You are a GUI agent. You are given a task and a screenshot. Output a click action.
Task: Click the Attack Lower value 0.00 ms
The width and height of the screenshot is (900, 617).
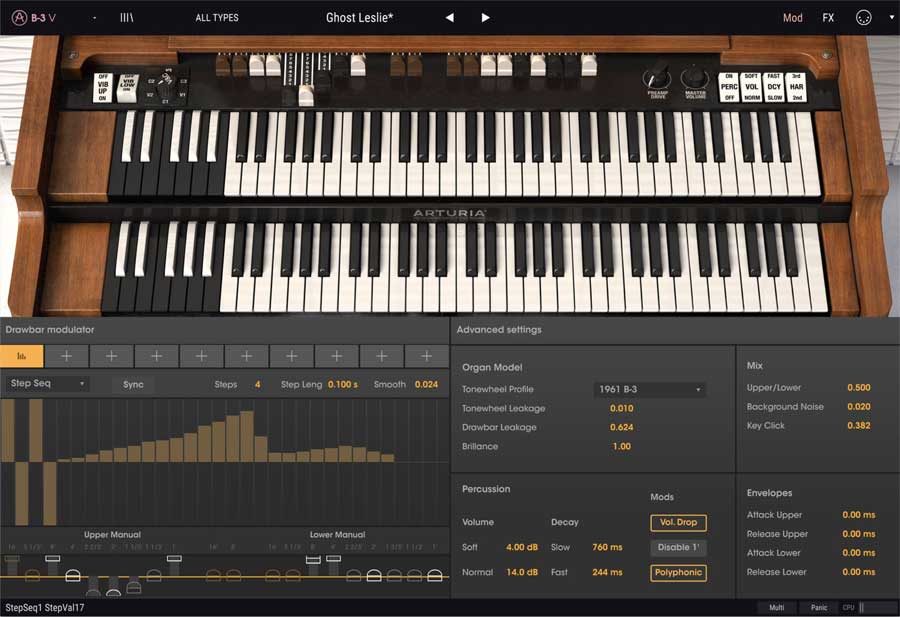[x=859, y=553]
